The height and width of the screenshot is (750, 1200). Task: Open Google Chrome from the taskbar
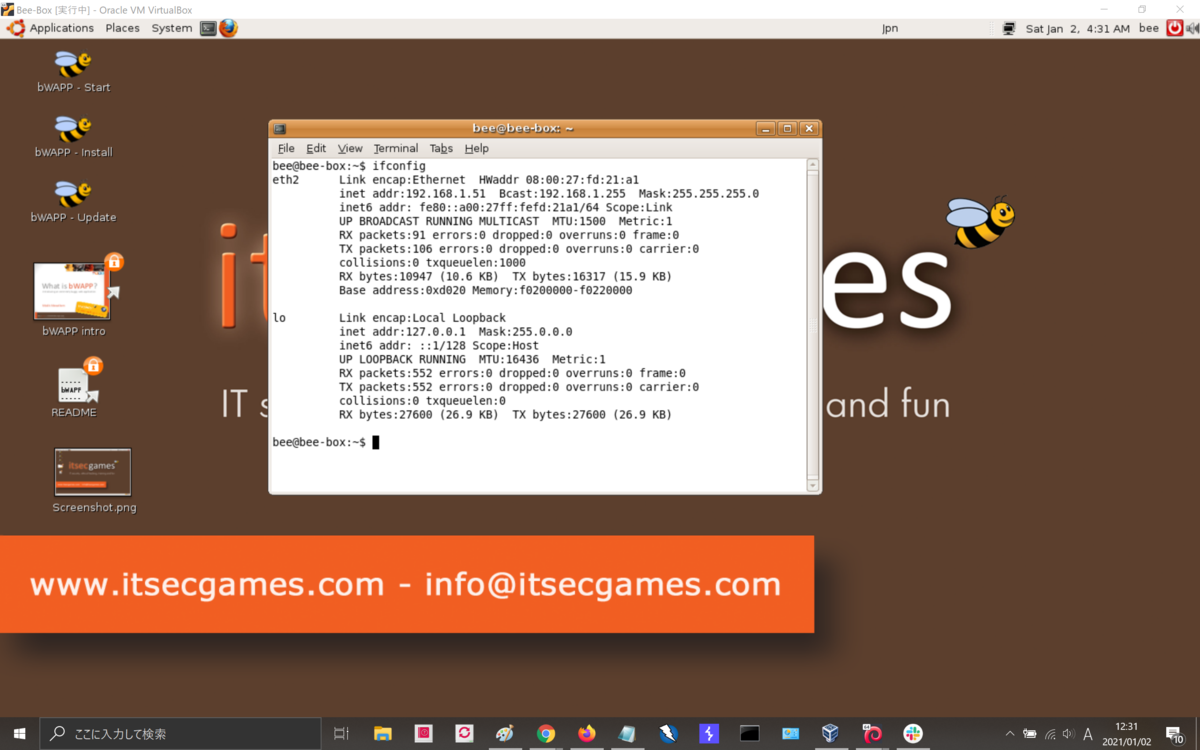pyautogui.click(x=545, y=733)
